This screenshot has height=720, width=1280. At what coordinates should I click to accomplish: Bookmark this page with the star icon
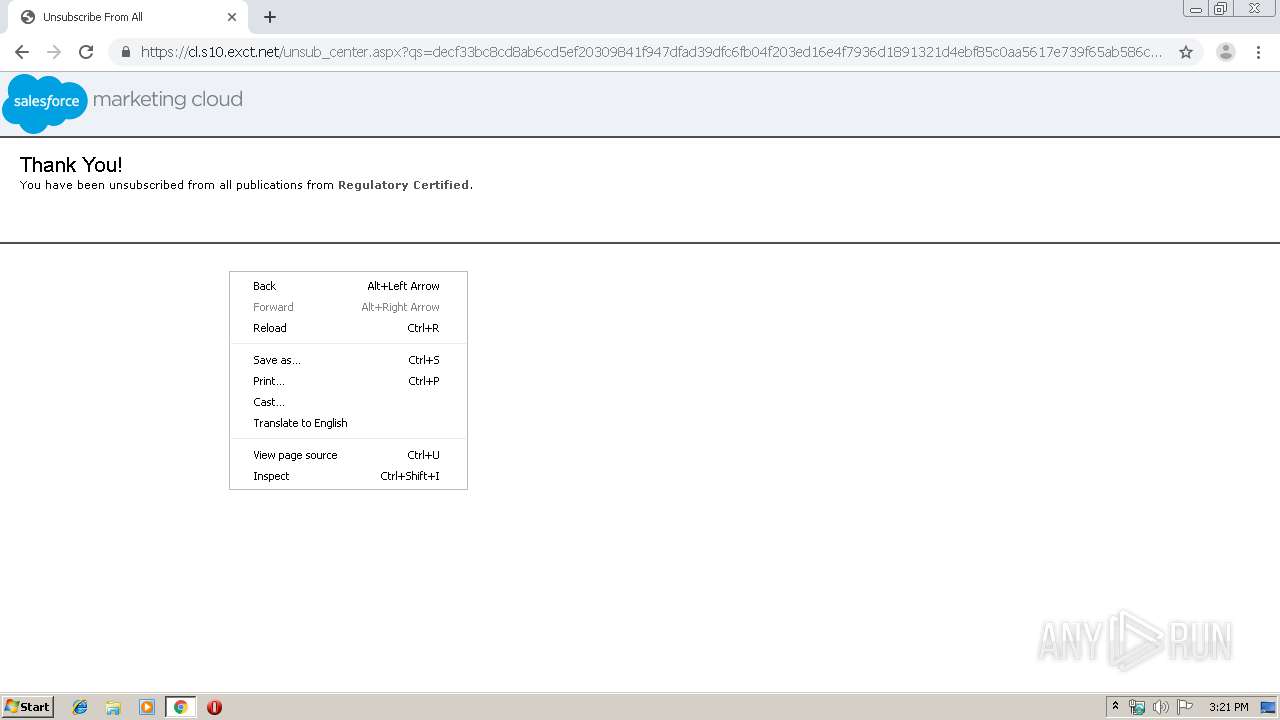1186,52
